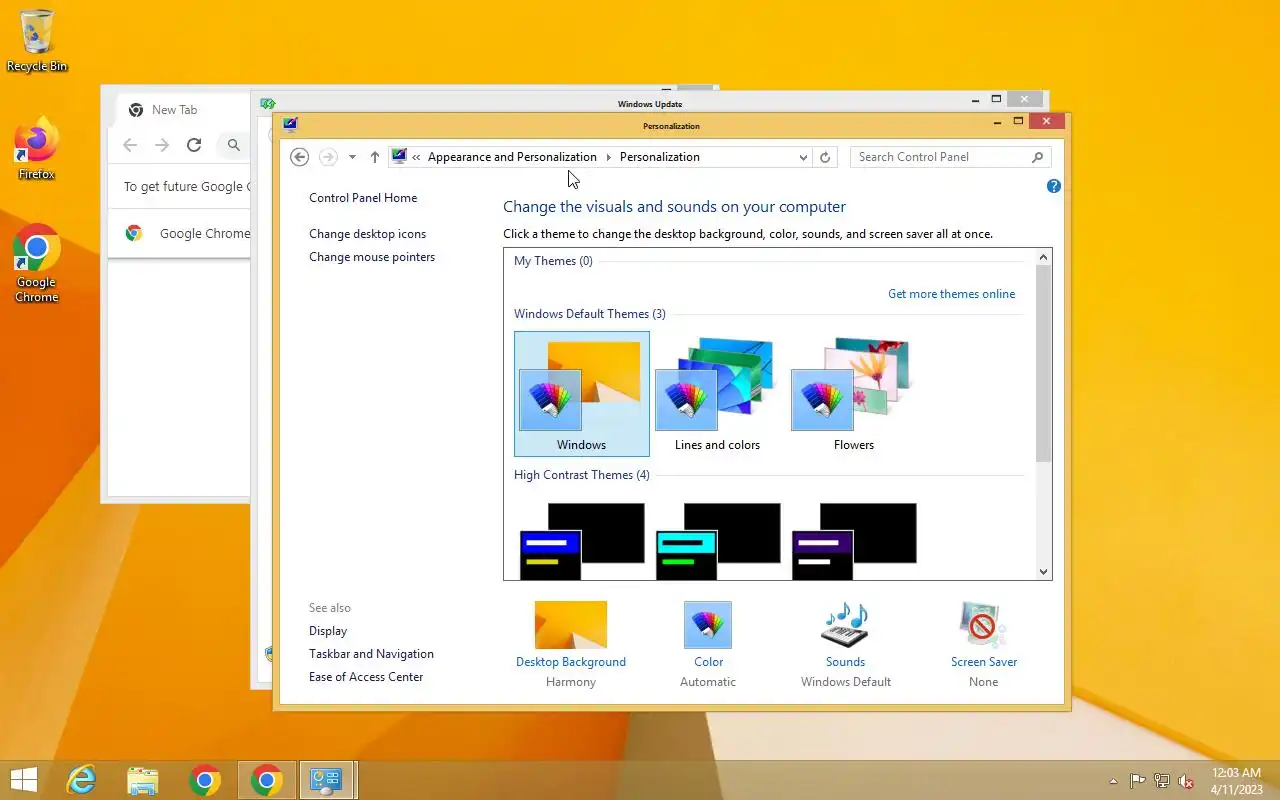Show hidden system tray icons
Image resolution: width=1280 pixels, height=800 pixels.
[x=1113, y=781]
